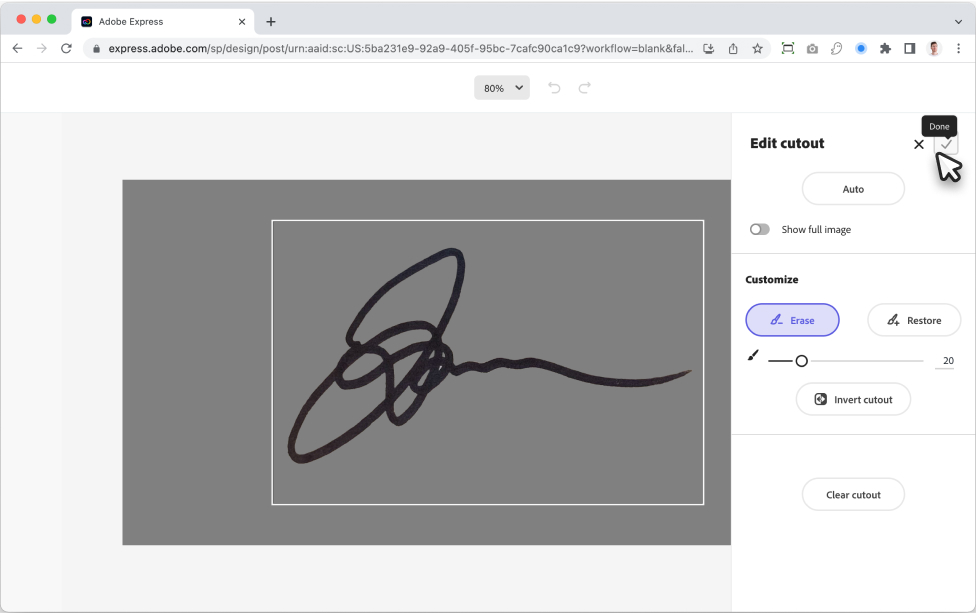Open the browser side panel icon
Viewport: 976px width, 613px height.
909,48
